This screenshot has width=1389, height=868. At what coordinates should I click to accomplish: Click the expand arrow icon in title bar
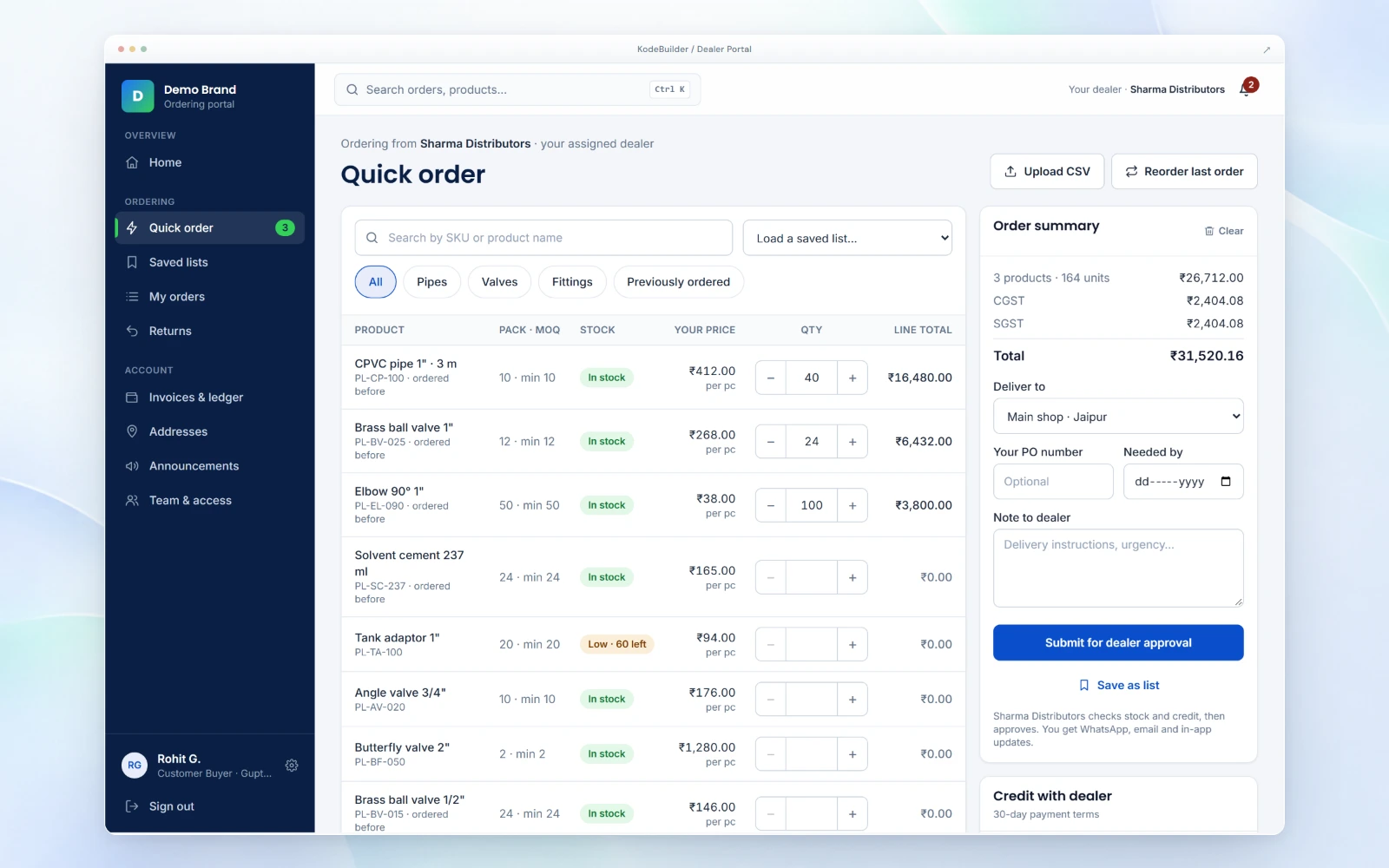(1267, 49)
